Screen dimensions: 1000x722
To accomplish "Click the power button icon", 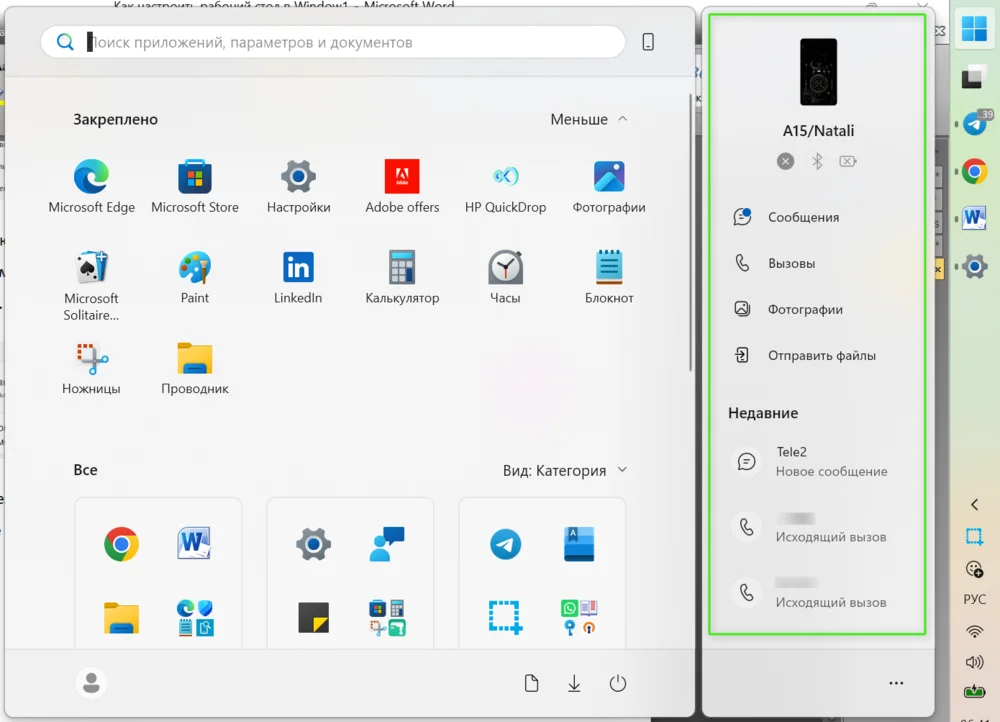I will 617,683.
